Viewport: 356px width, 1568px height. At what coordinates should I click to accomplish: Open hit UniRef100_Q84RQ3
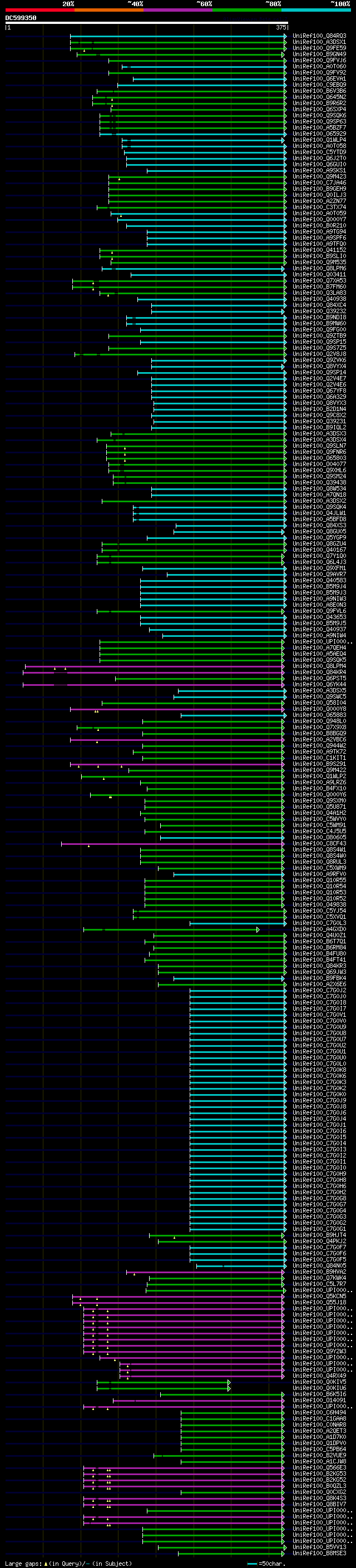pyautogui.click(x=319, y=36)
